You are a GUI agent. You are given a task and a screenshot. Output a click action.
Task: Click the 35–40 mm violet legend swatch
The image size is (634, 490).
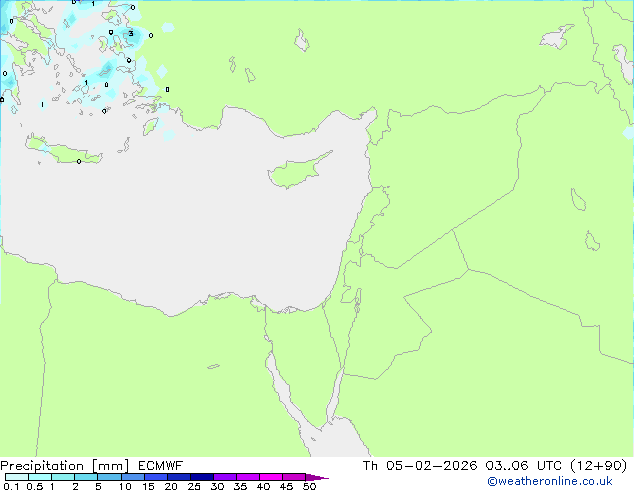[x=247, y=477]
